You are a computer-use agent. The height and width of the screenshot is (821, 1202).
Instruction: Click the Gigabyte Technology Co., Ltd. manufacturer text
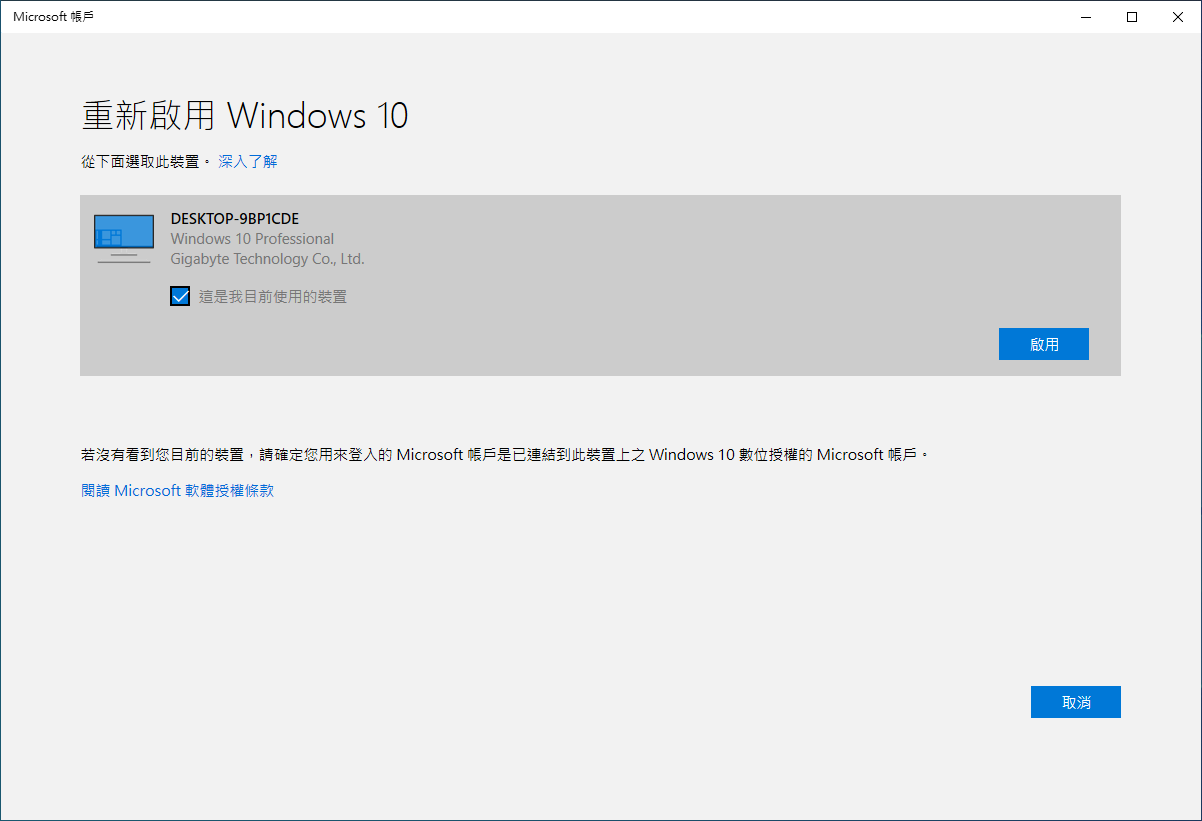pyautogui.click(x=266, y=258)
